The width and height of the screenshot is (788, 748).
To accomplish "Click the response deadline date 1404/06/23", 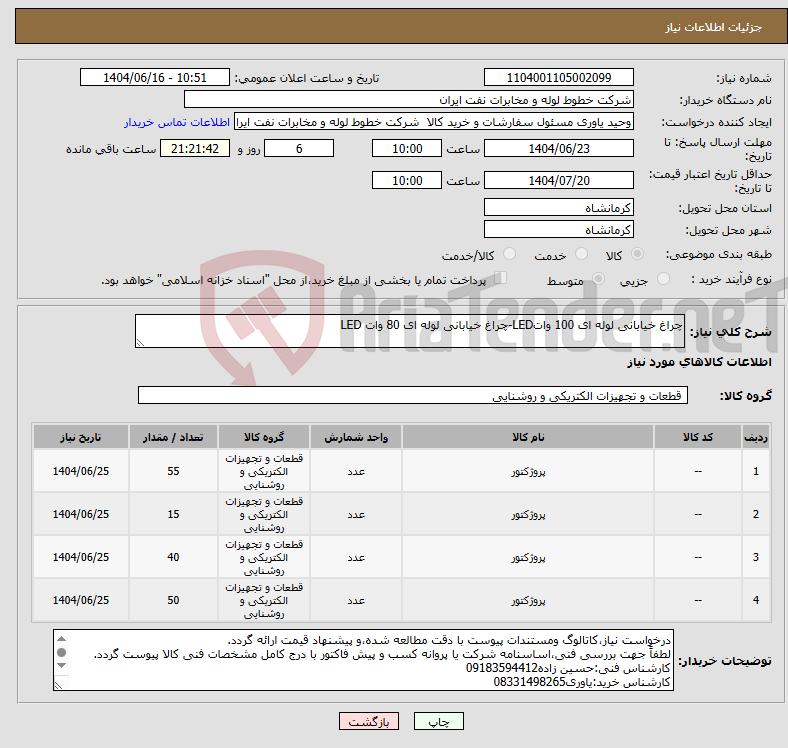I will (x=558, y=148).
